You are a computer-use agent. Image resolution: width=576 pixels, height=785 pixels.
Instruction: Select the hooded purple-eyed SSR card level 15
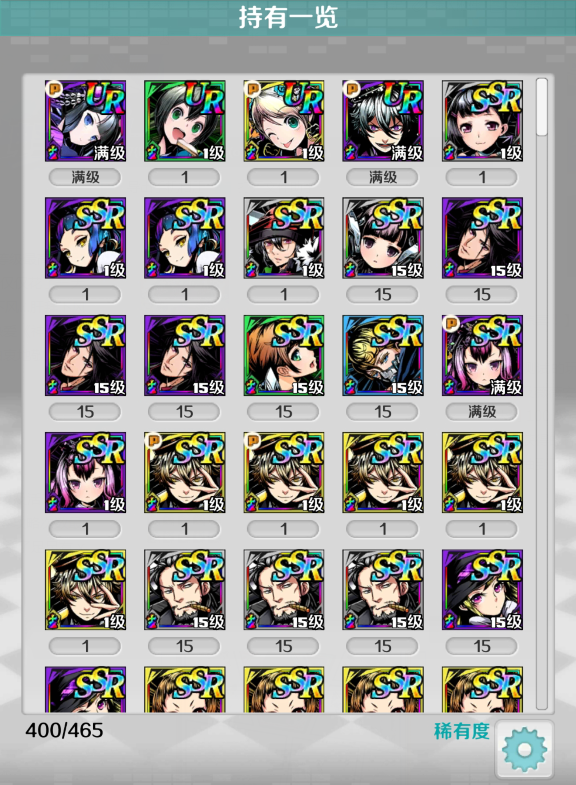(x=482, y=589)
